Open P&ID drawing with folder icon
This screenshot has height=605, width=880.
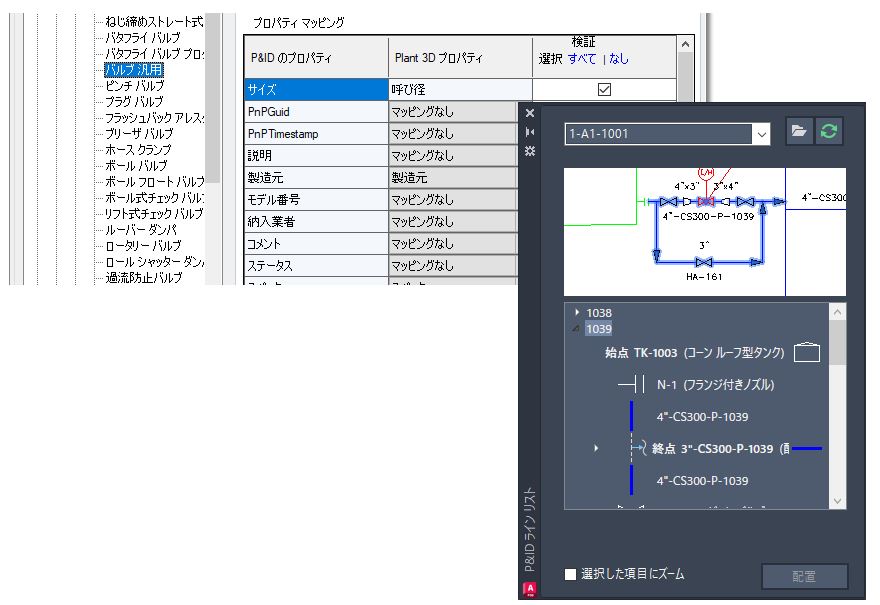tap(799, 133)
